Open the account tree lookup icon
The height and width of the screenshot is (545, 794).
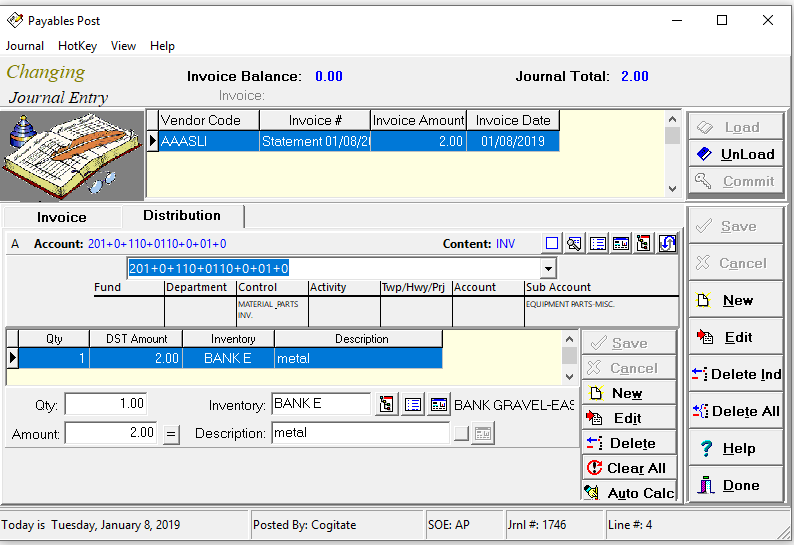[644, 244]
